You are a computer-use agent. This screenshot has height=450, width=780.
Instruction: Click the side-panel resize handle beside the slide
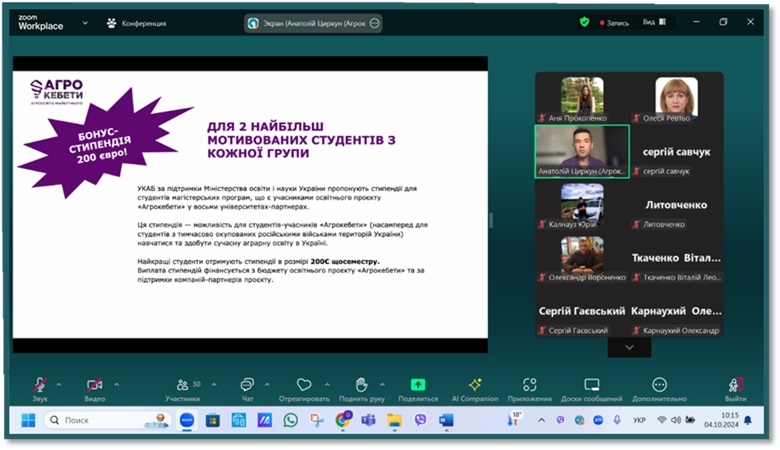tap(491, 220)
